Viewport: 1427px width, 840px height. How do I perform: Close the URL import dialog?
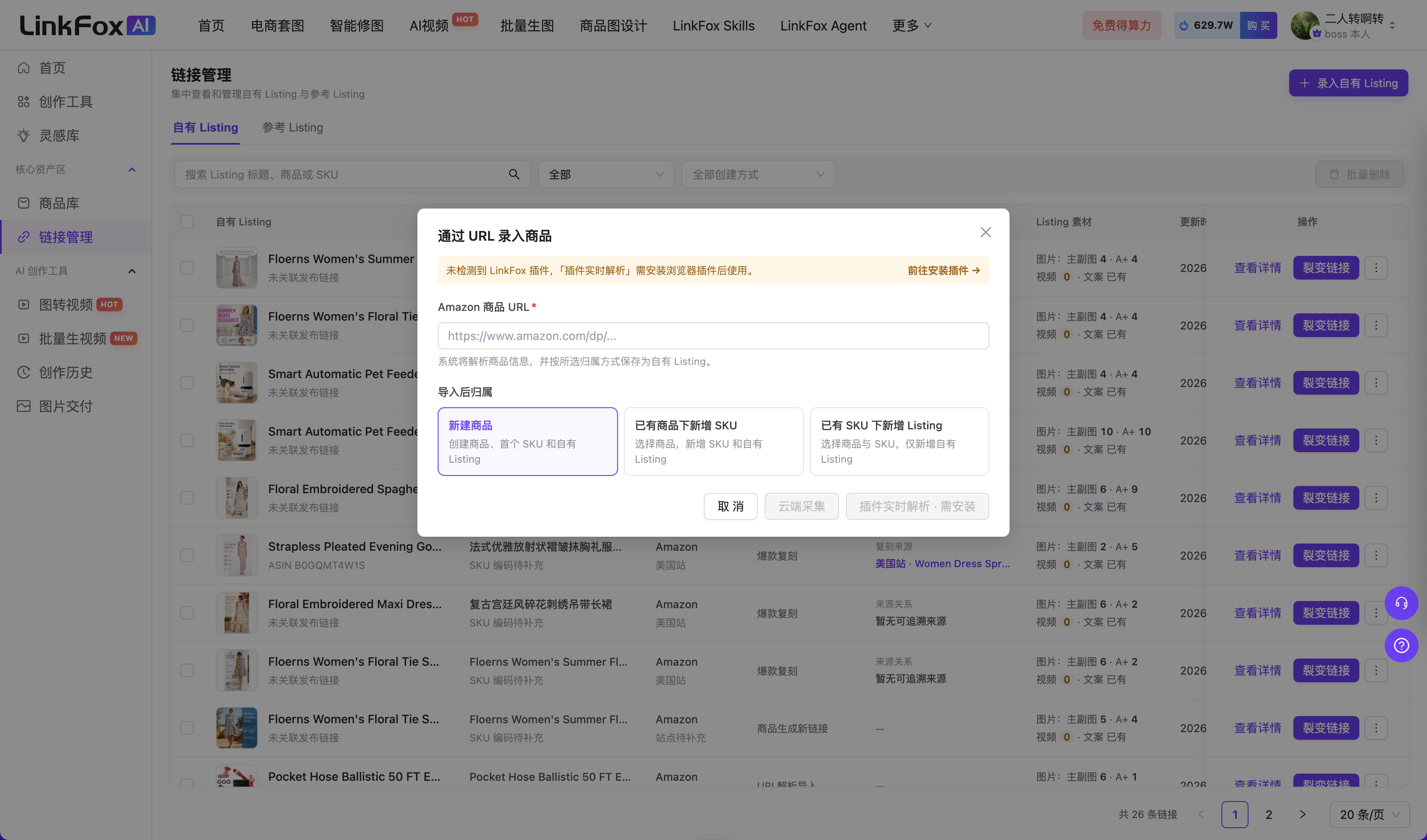coord(985,232)
